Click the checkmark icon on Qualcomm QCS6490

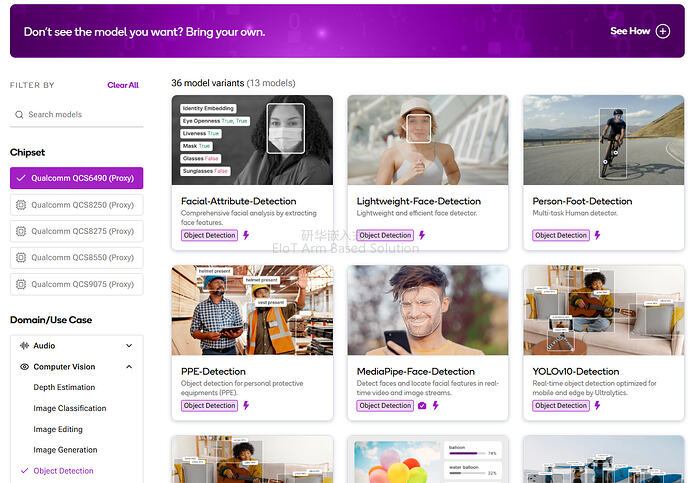(x=21, y=178)
